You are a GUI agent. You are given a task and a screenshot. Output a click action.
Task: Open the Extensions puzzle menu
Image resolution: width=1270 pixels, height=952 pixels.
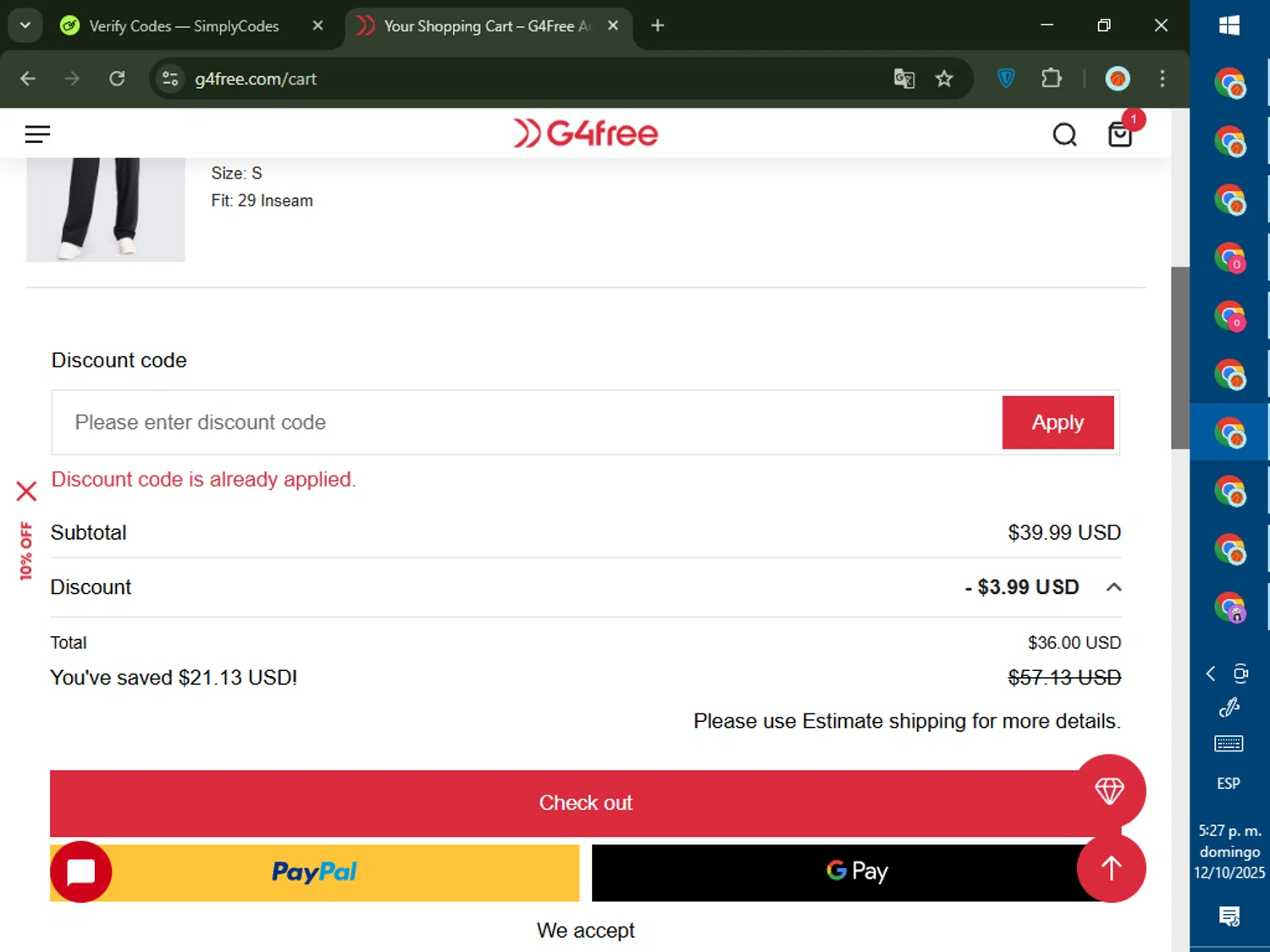pos(1051,79)
